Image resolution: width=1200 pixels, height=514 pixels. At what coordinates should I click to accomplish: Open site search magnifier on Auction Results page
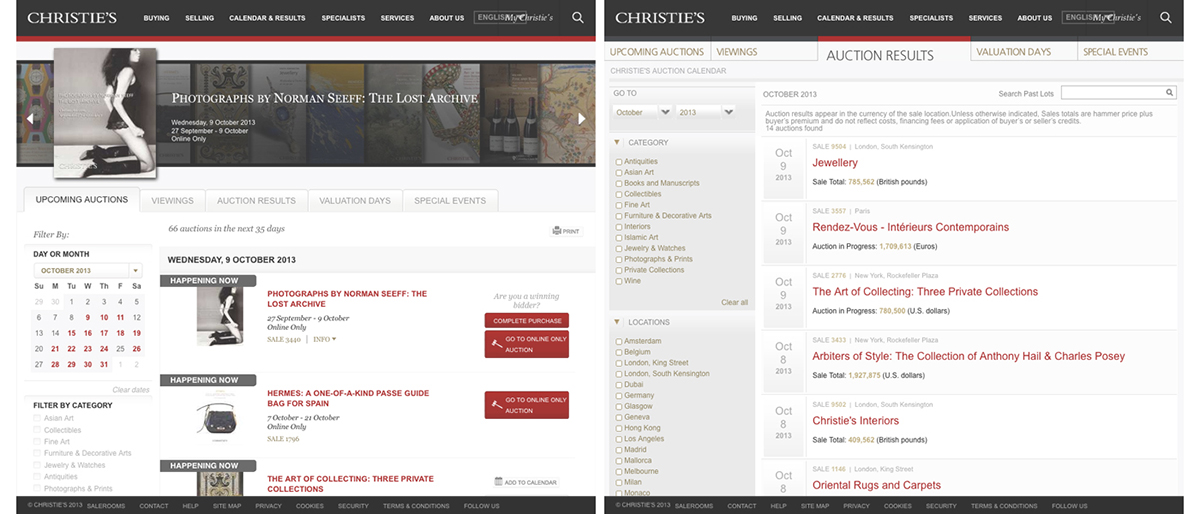point(1166,17)
